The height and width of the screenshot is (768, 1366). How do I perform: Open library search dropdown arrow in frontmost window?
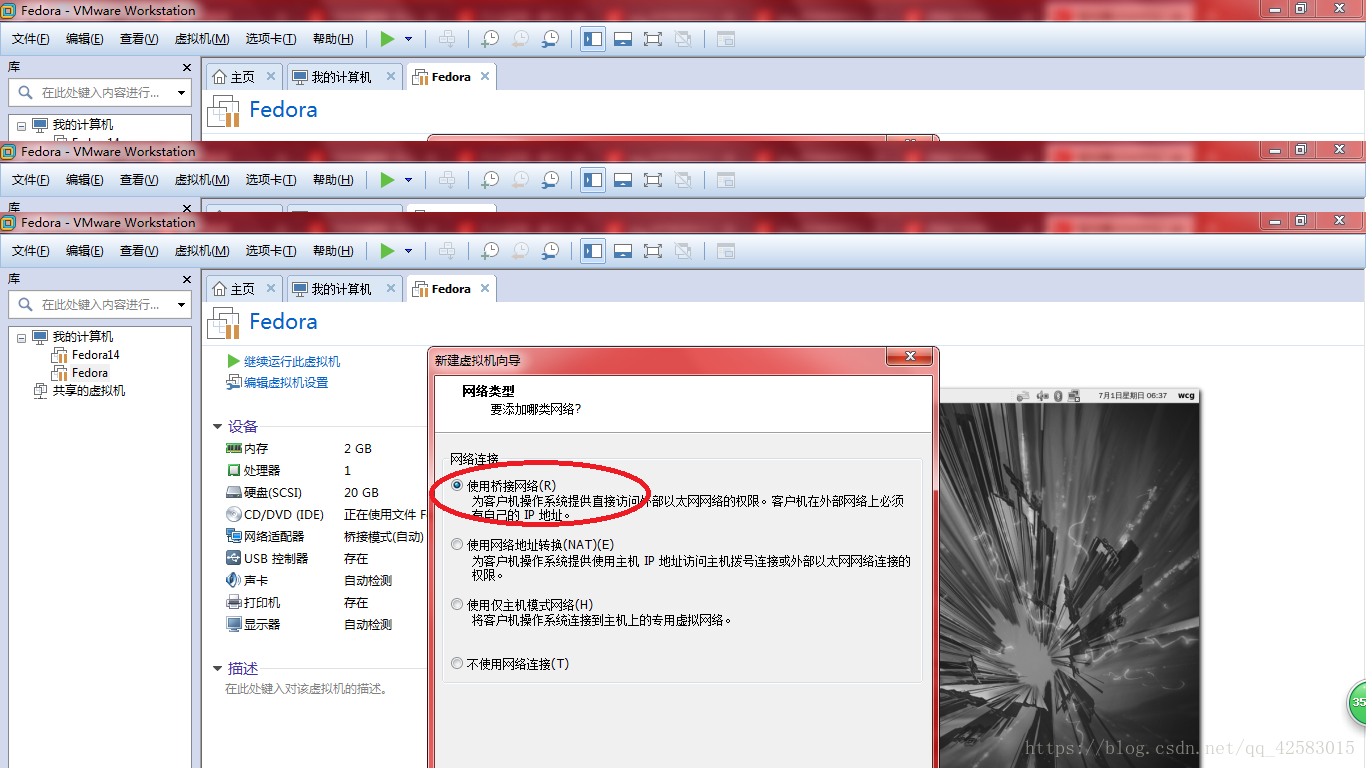point(181,305)
